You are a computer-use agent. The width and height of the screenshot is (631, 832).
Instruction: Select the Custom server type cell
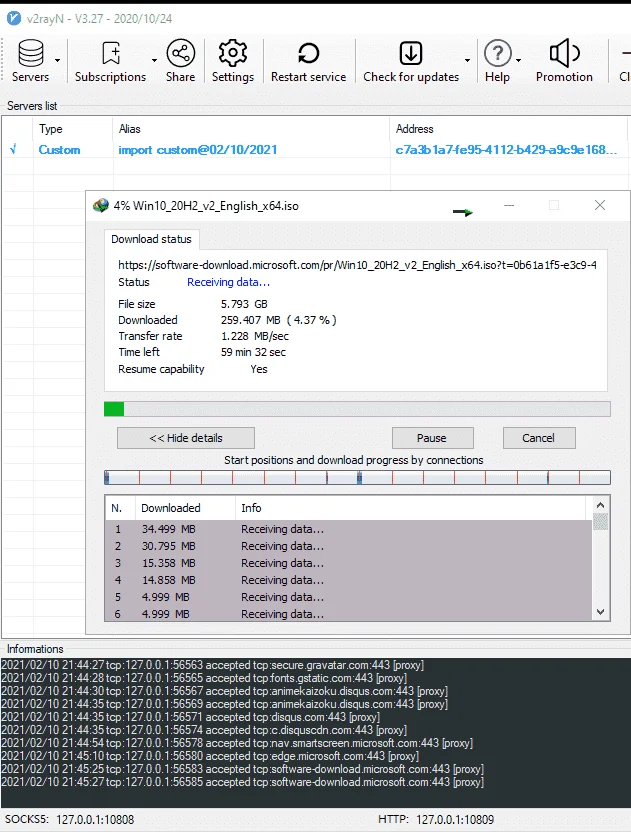(59, 150)
